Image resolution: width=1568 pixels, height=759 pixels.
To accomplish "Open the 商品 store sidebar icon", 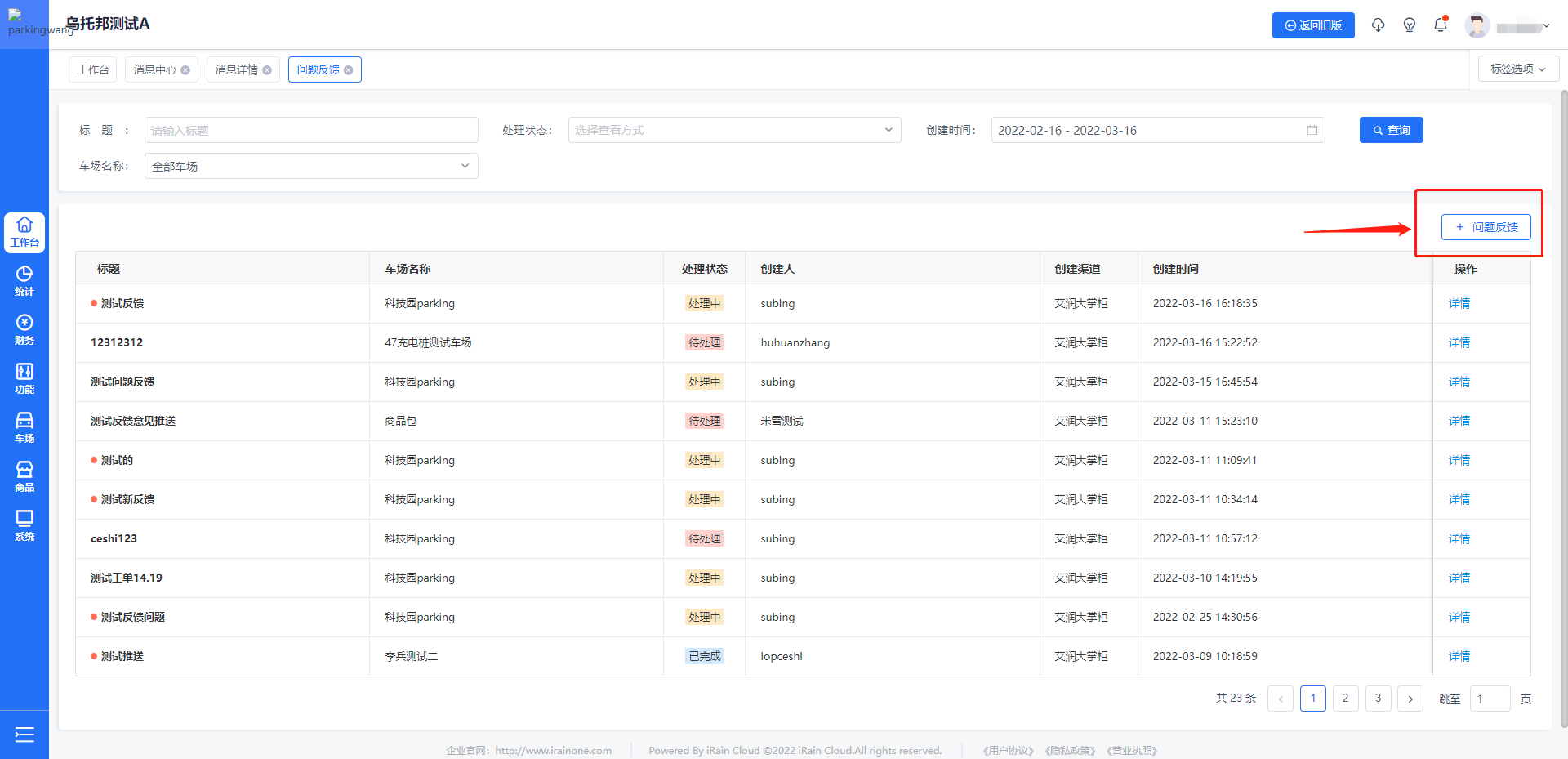I will coord(24,476).
